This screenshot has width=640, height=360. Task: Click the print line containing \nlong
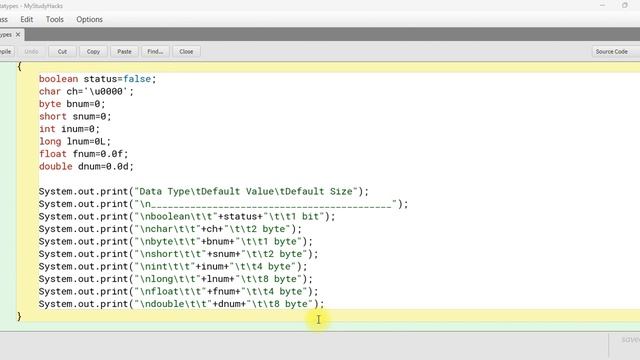[176, 279]
